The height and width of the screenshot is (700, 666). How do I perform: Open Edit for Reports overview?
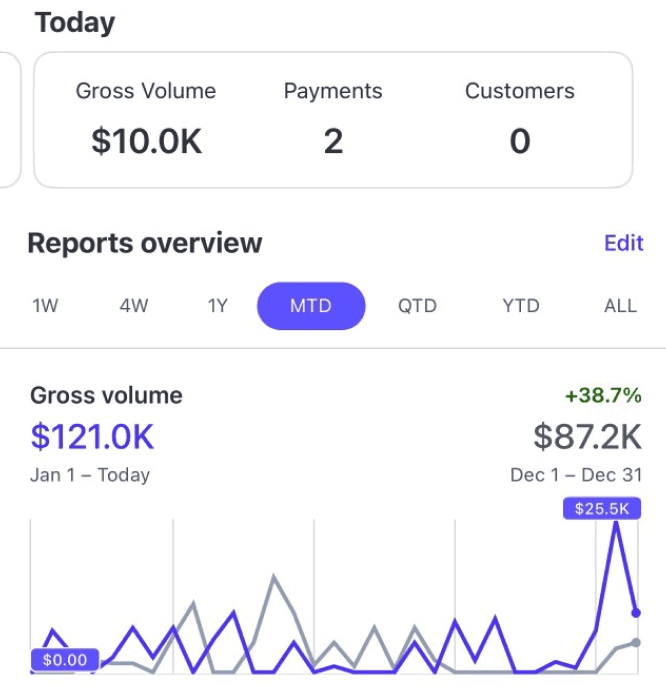(624, 243)
